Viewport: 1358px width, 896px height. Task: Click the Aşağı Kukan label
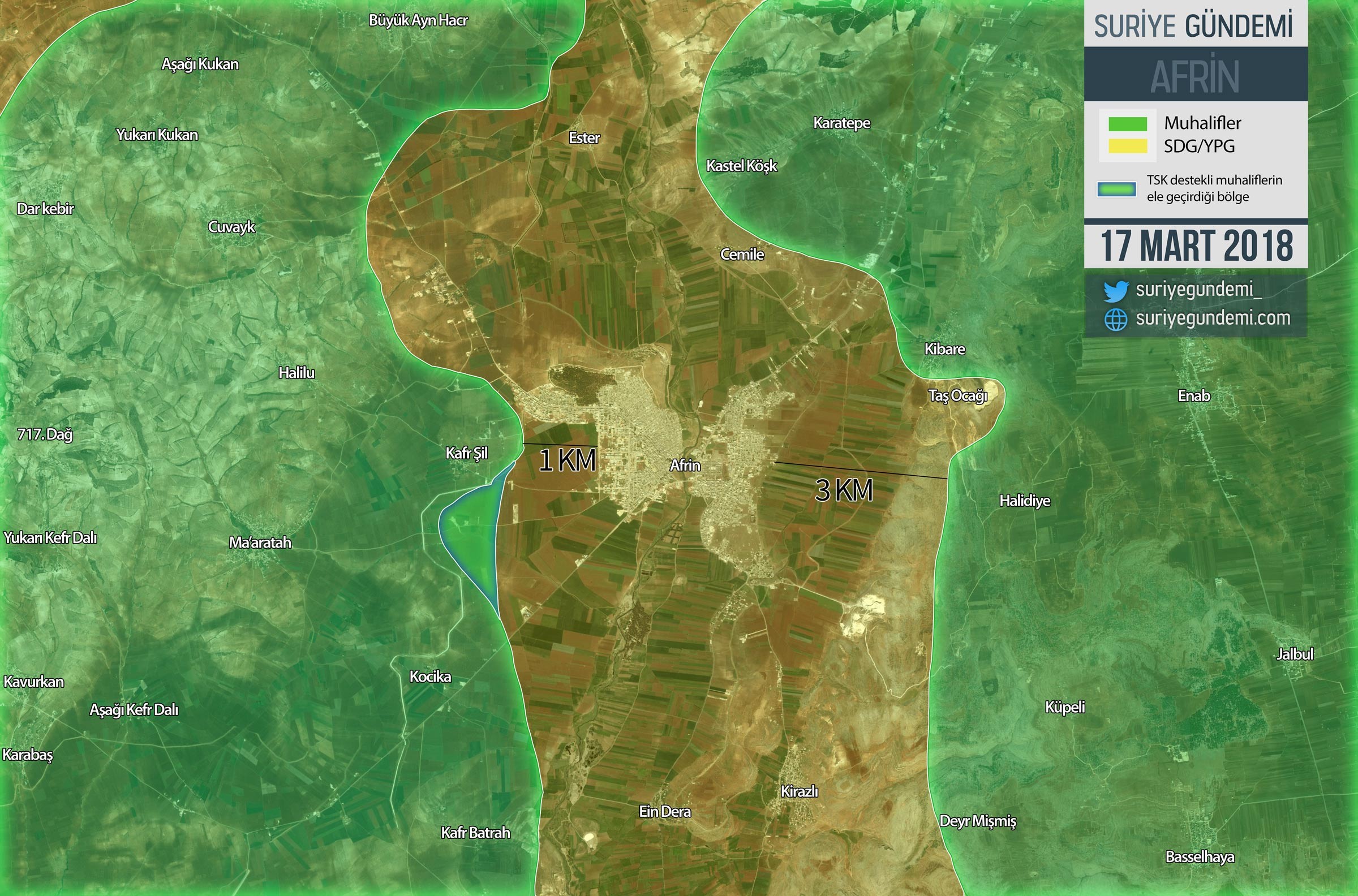coord(200,64)
